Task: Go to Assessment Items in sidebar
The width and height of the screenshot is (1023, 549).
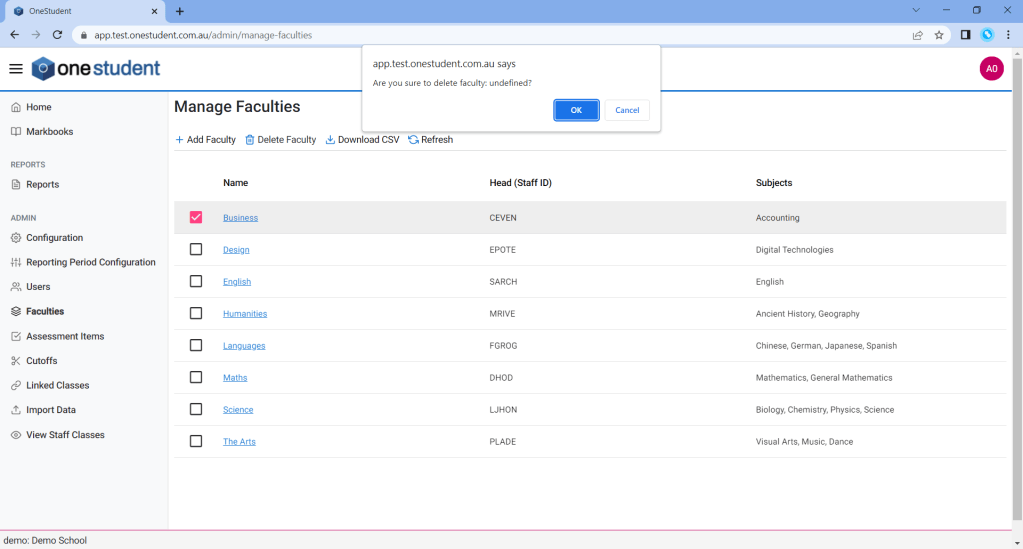Action: point(65,336)
